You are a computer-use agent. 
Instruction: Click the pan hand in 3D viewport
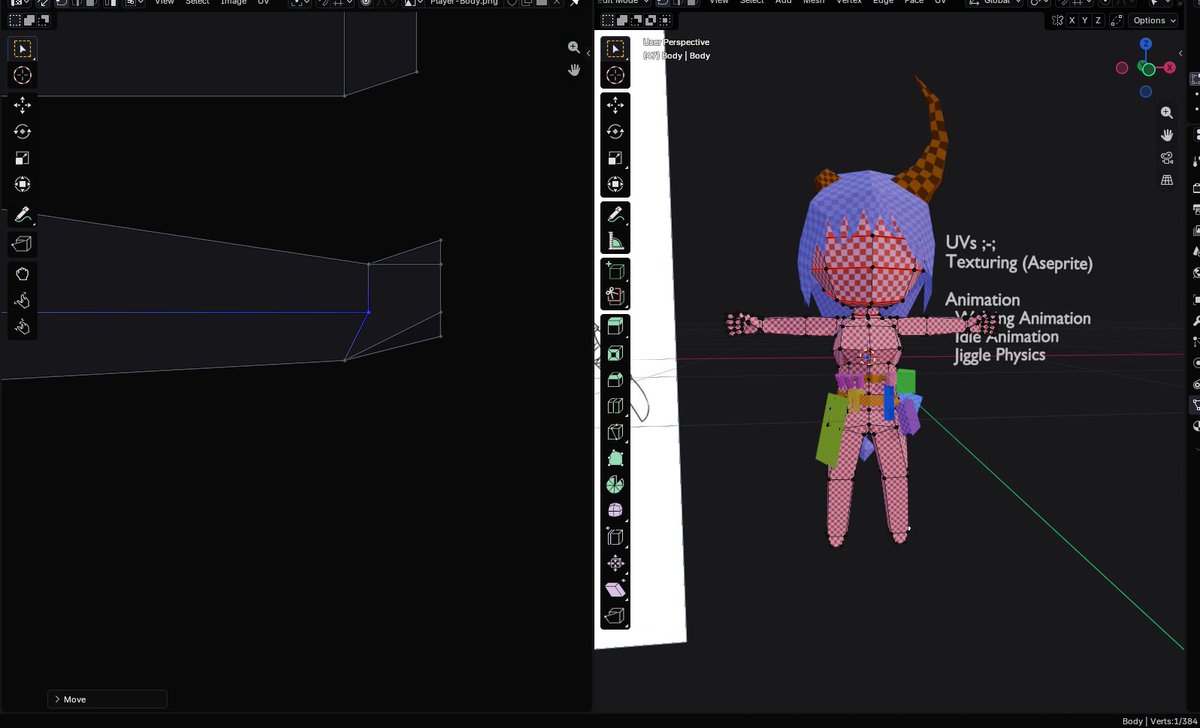coord(1167,135)
